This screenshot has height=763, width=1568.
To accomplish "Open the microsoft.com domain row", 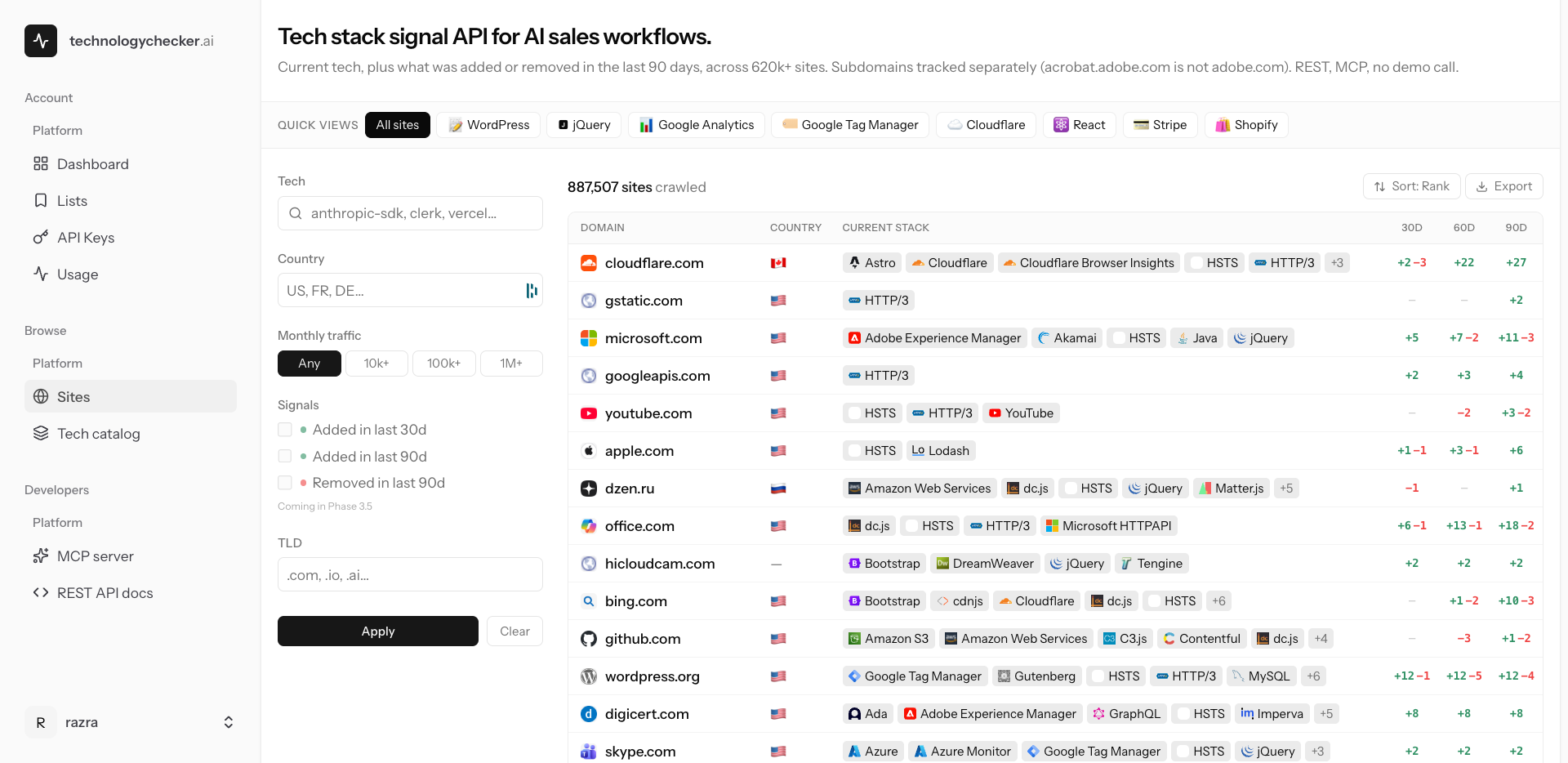I will point(1055,338).
